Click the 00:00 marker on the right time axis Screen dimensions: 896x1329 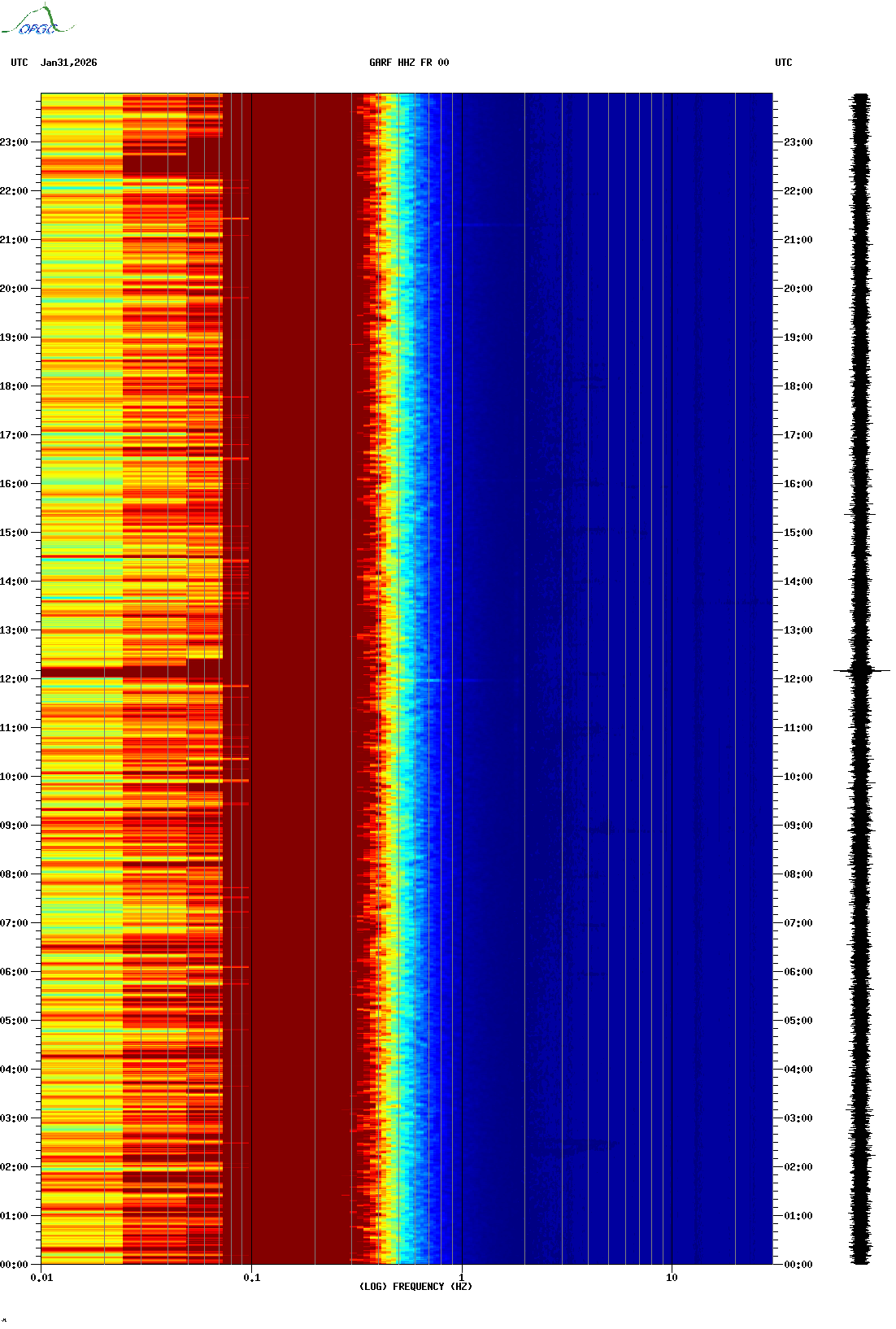coord(798,1265)
